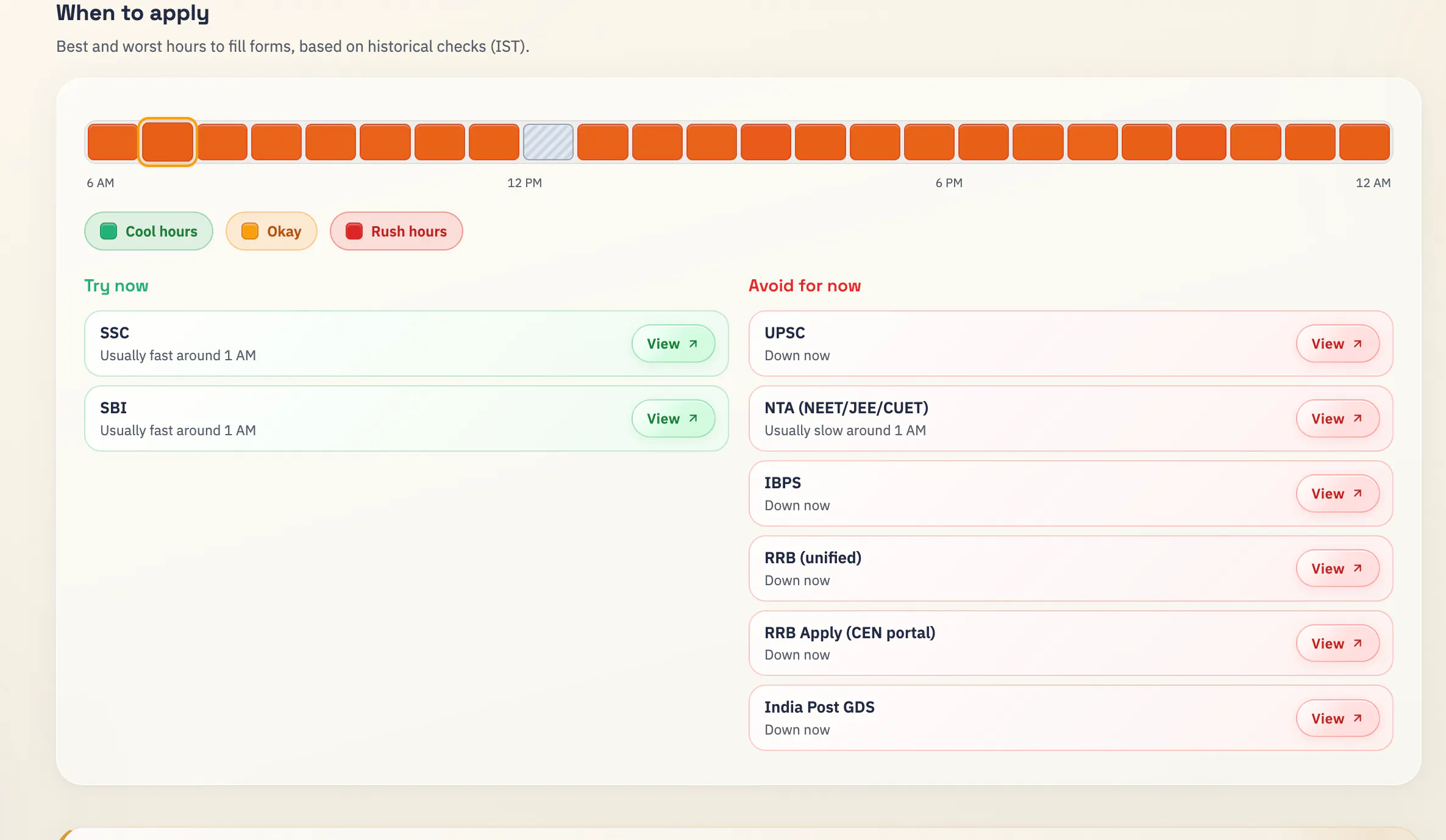Click the 12 AM timeline label

click(x=1373, y=183)
